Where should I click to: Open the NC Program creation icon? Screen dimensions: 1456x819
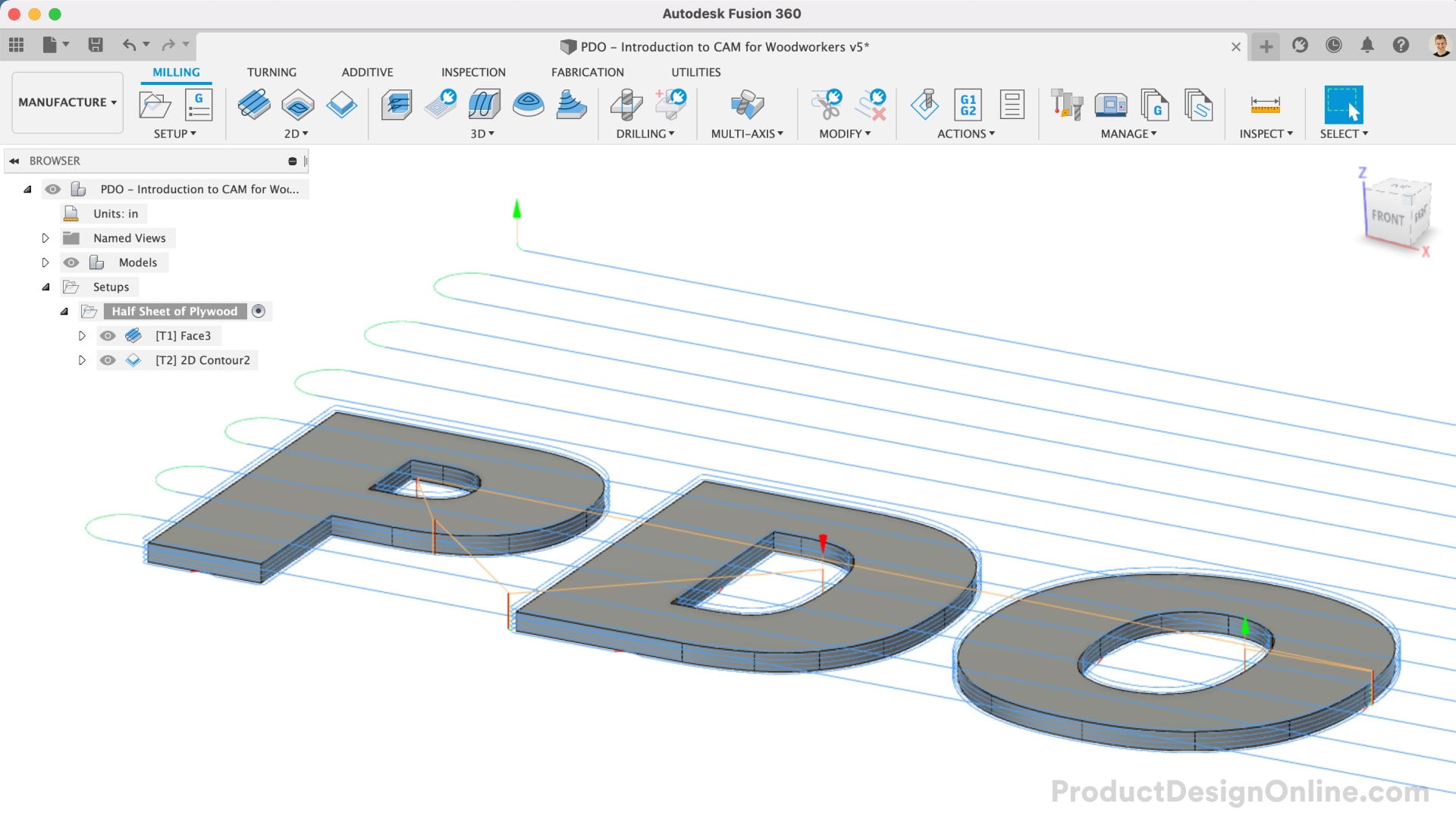tap(199, 105)
